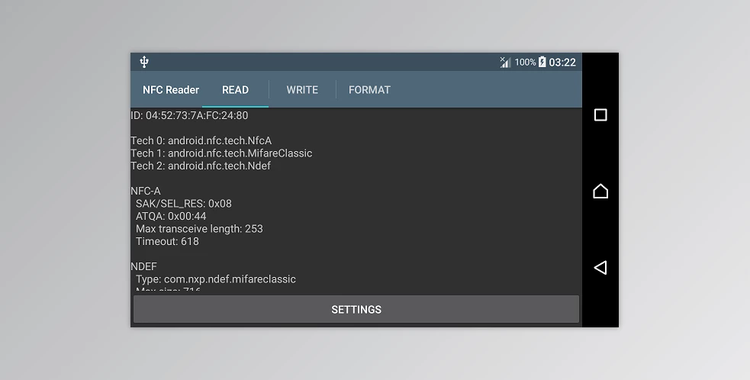Viewport: 750px width, 380px height.
Task: Click the no-signal indicator icon
Action: pos(505,62)
